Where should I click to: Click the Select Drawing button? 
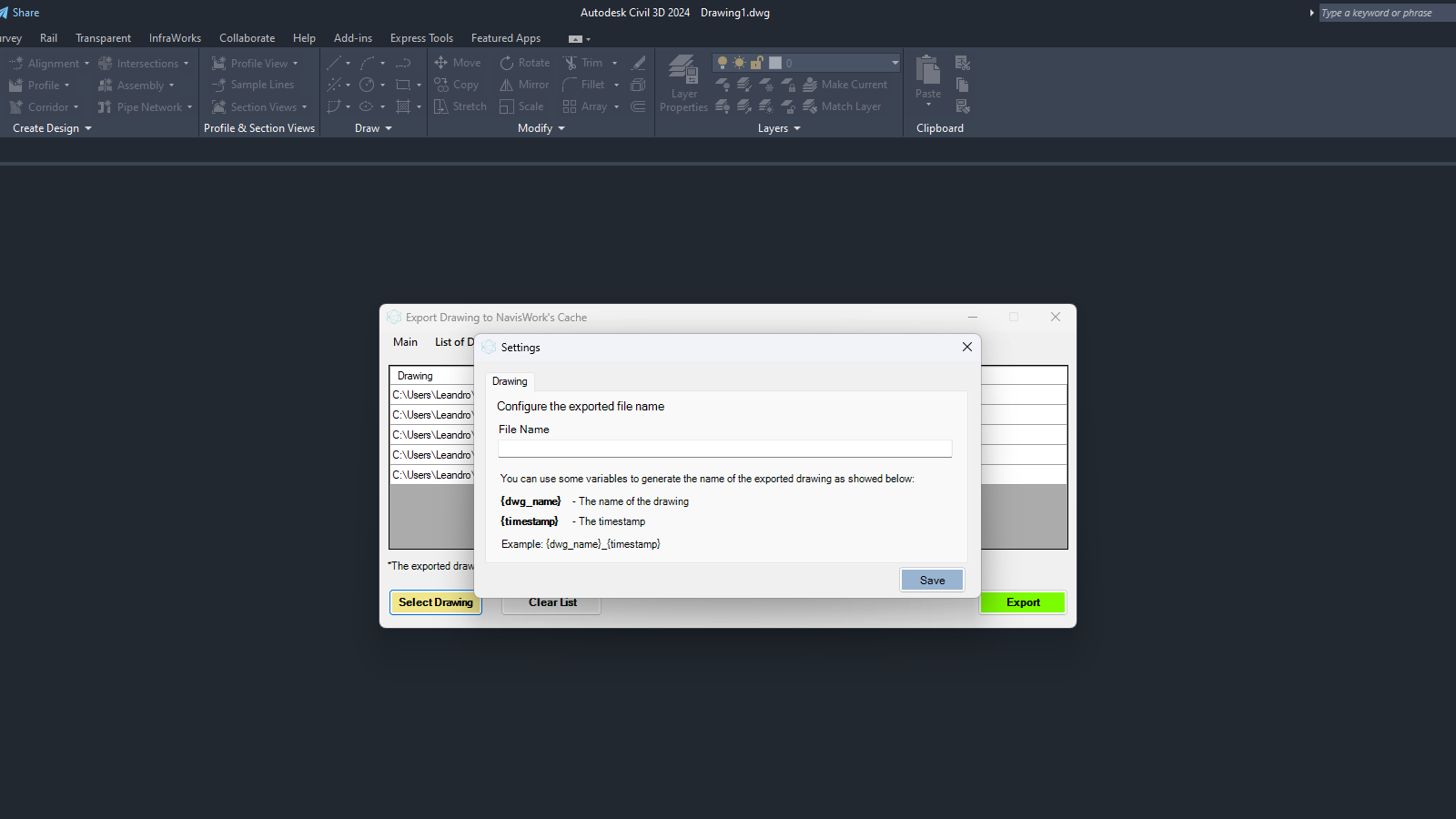(436, 602)
